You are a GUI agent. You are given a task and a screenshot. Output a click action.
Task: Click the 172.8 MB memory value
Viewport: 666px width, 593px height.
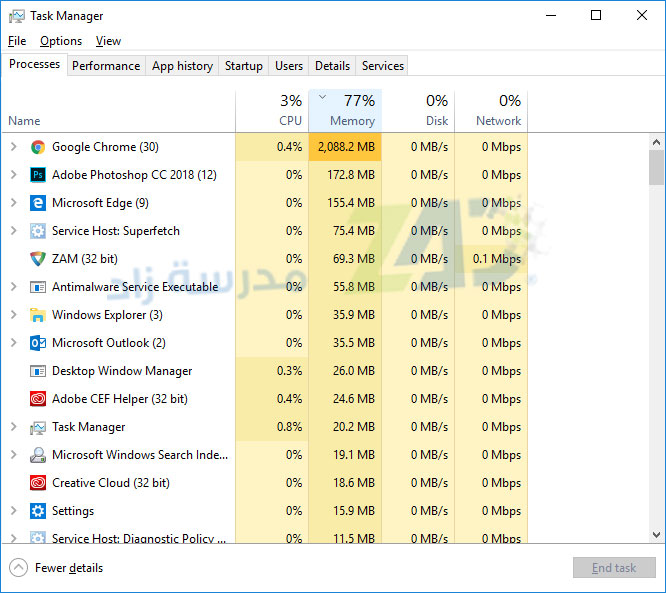(351, 175)
